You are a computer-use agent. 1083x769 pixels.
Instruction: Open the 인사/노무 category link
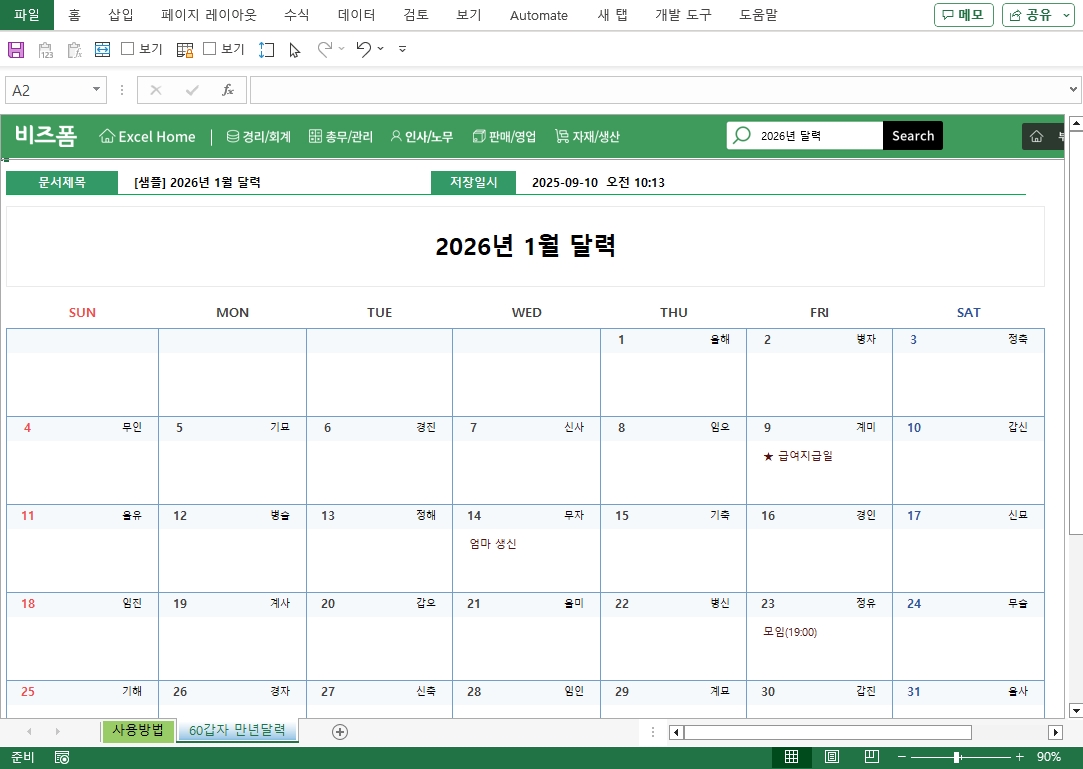coord(421,136)
